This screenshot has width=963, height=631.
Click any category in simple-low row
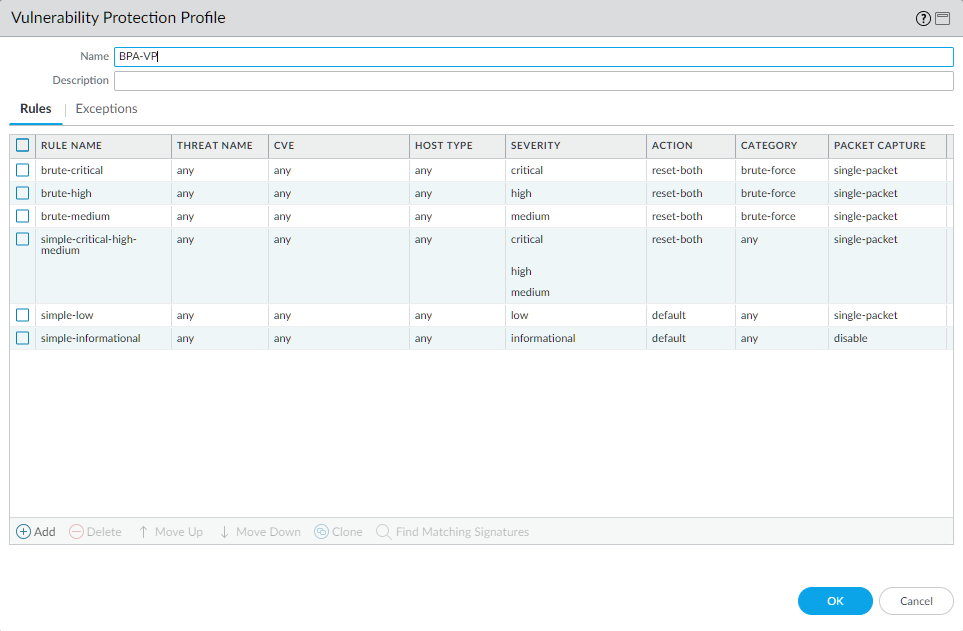click(749, 315)
